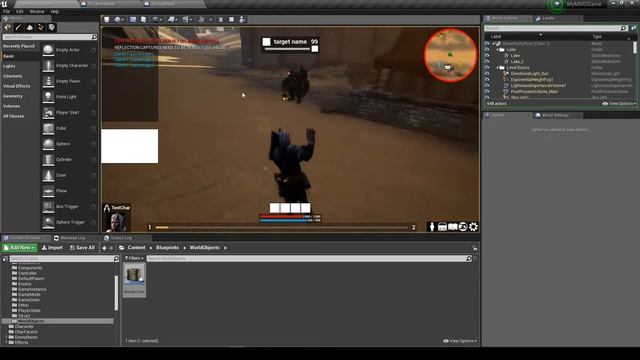Toggle visibility of PostProcessVolume_Main

tap(487, 91)
